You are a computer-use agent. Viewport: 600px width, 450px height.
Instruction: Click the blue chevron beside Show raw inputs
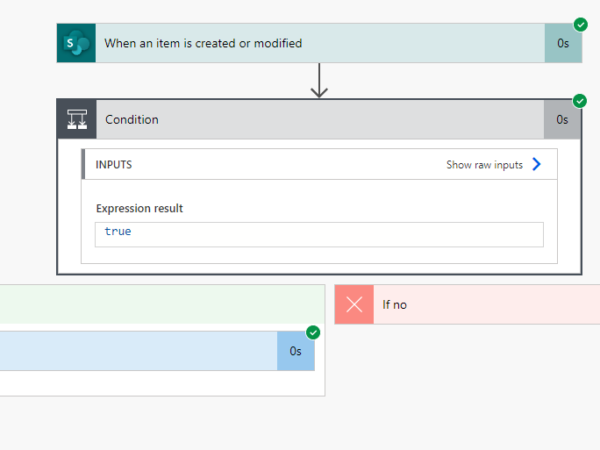[537, 165]
